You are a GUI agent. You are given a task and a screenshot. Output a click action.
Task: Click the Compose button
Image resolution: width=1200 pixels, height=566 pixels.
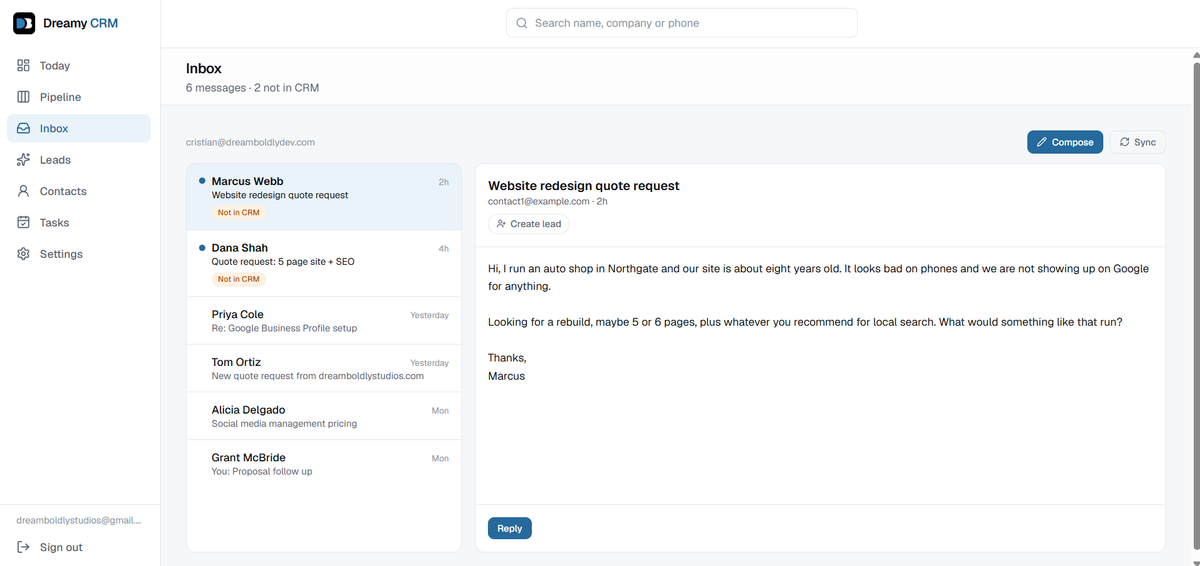1065,142
